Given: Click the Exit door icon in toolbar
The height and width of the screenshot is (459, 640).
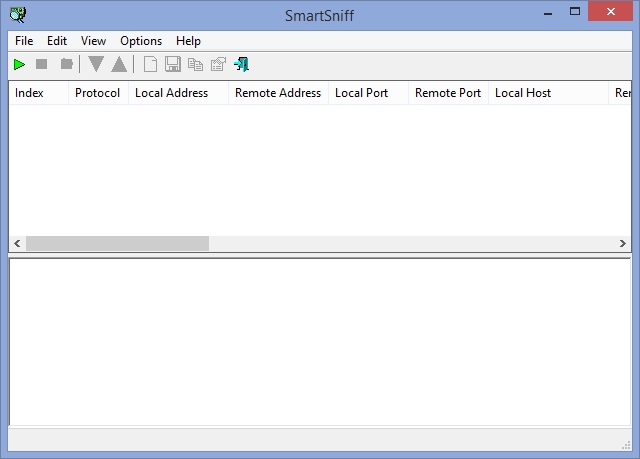Looking at the screenshot, I should point(242,65).
